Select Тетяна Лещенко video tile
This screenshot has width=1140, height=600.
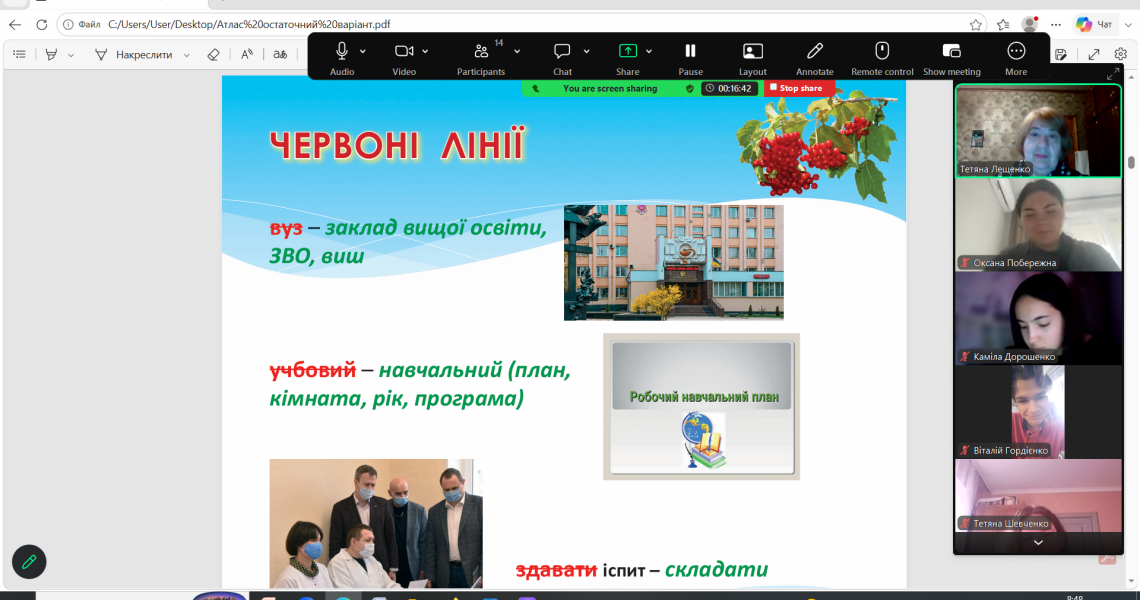1037,131
